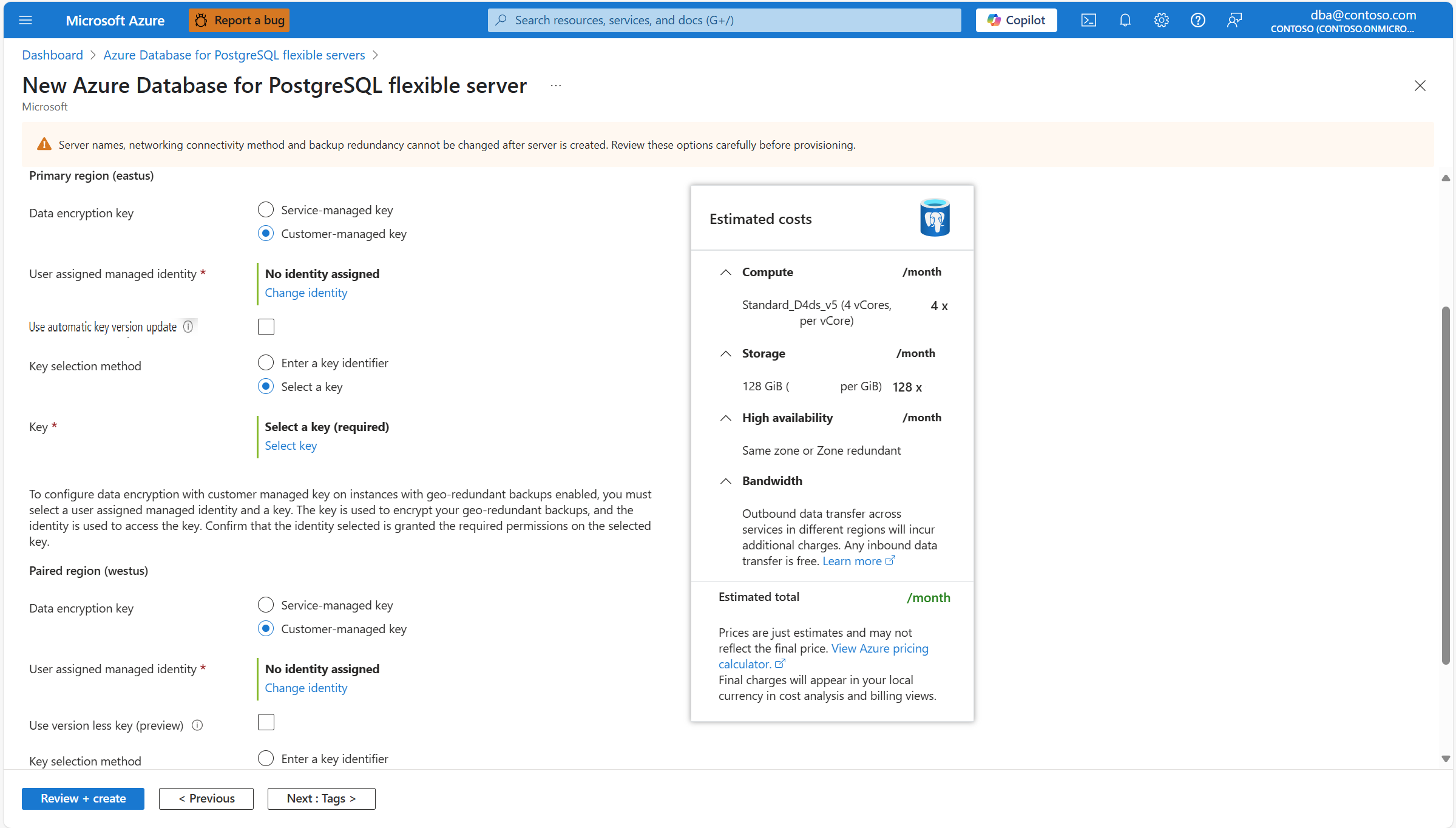
Task: Go to Dashboard breadcrumb
Action: [x=52, y=55]
